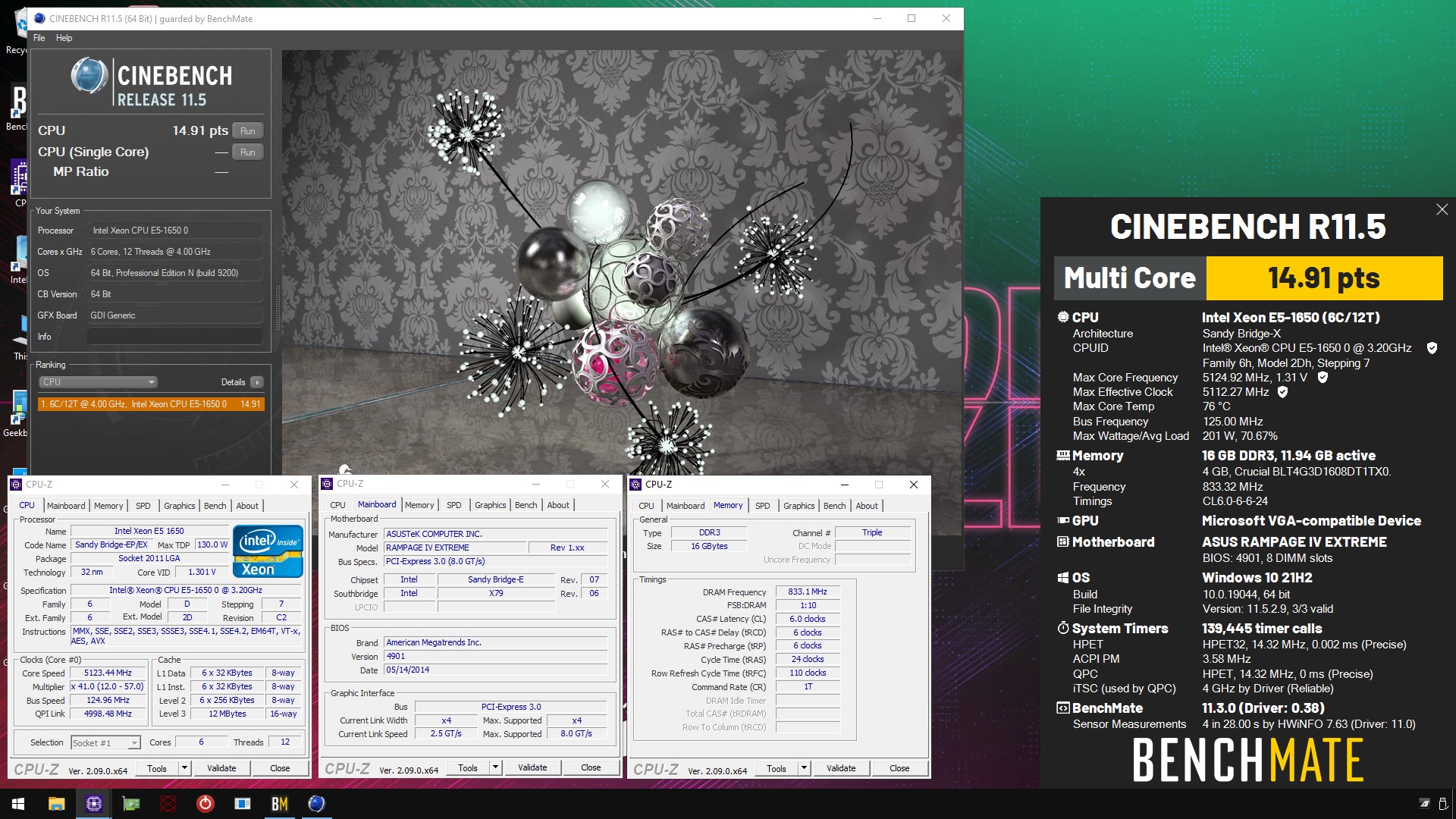1456x819 pixels.
Task: Switch to BenchMate BM taskbar icon
Action: click(x=280, y=804)
